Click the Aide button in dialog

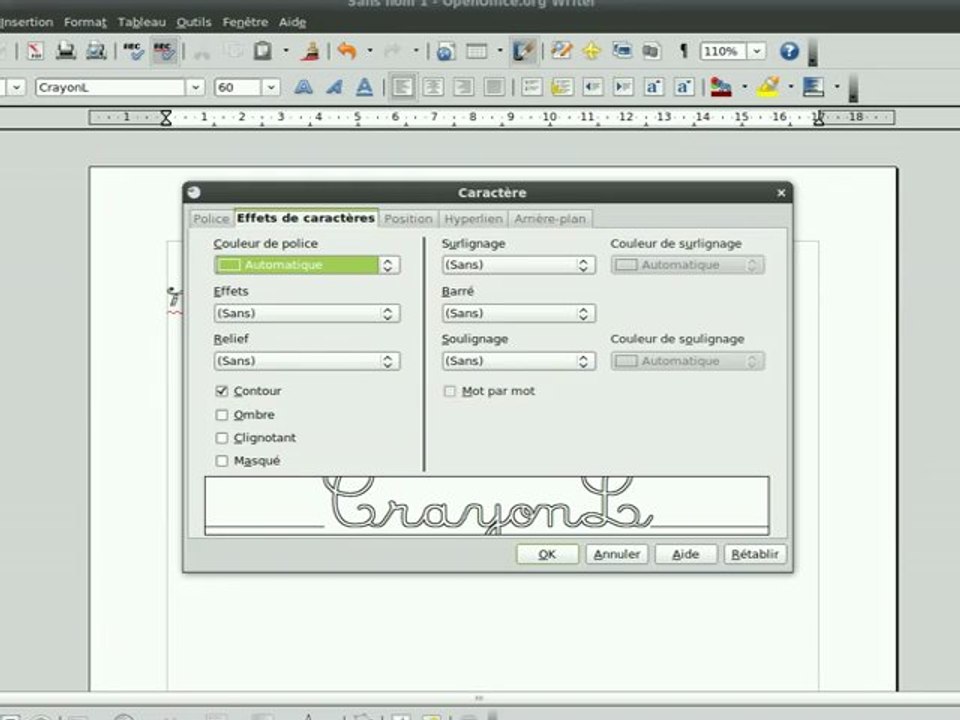[x=686, y=554]
